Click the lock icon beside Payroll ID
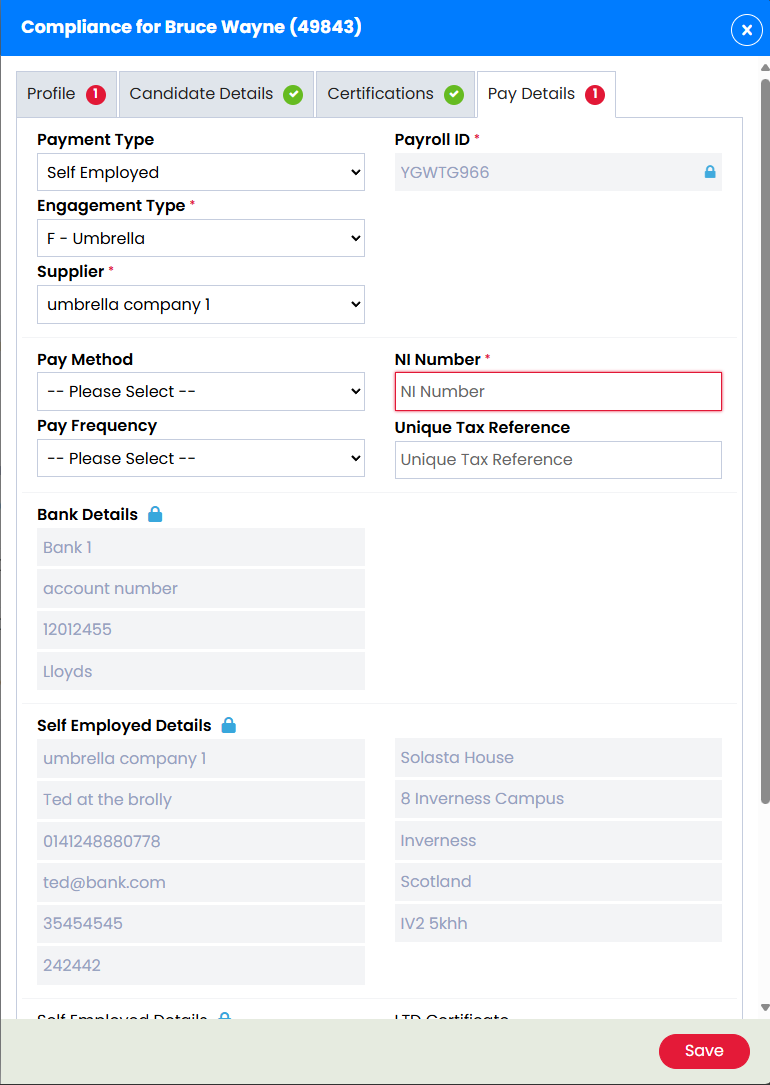The image size is (770, 1085). (710, 171)
